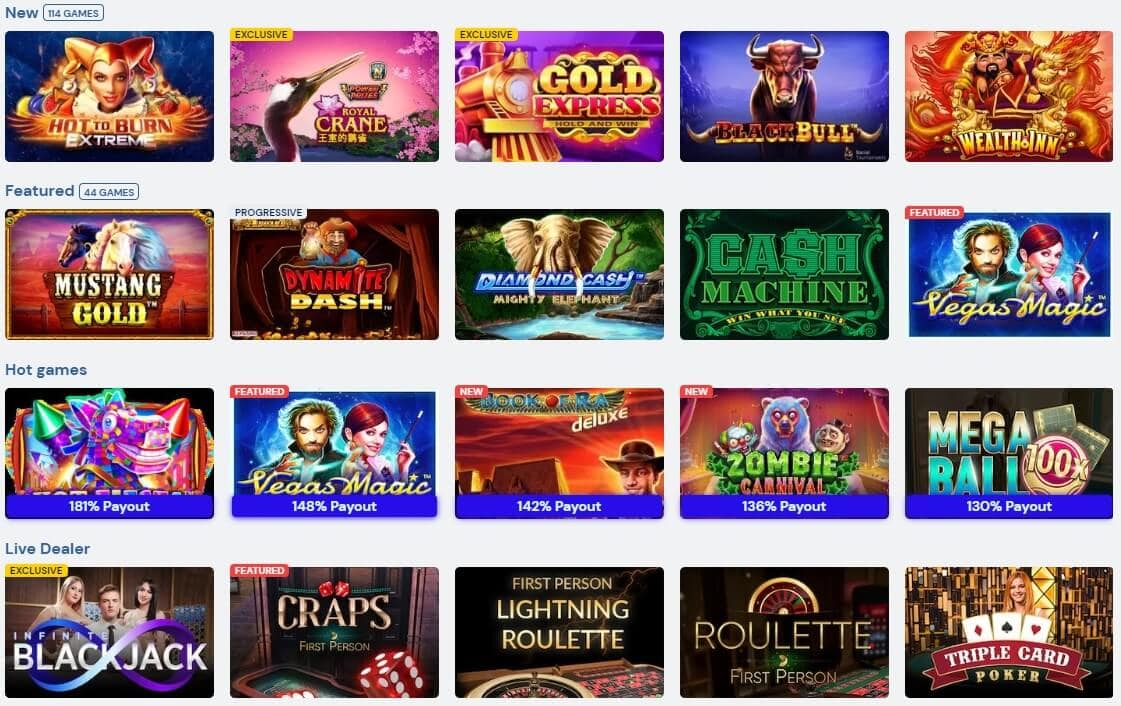Open Diamond Cash Mighty Elephant game
This screenshot has height=706, width=1121.
click(x=559, y=274)
